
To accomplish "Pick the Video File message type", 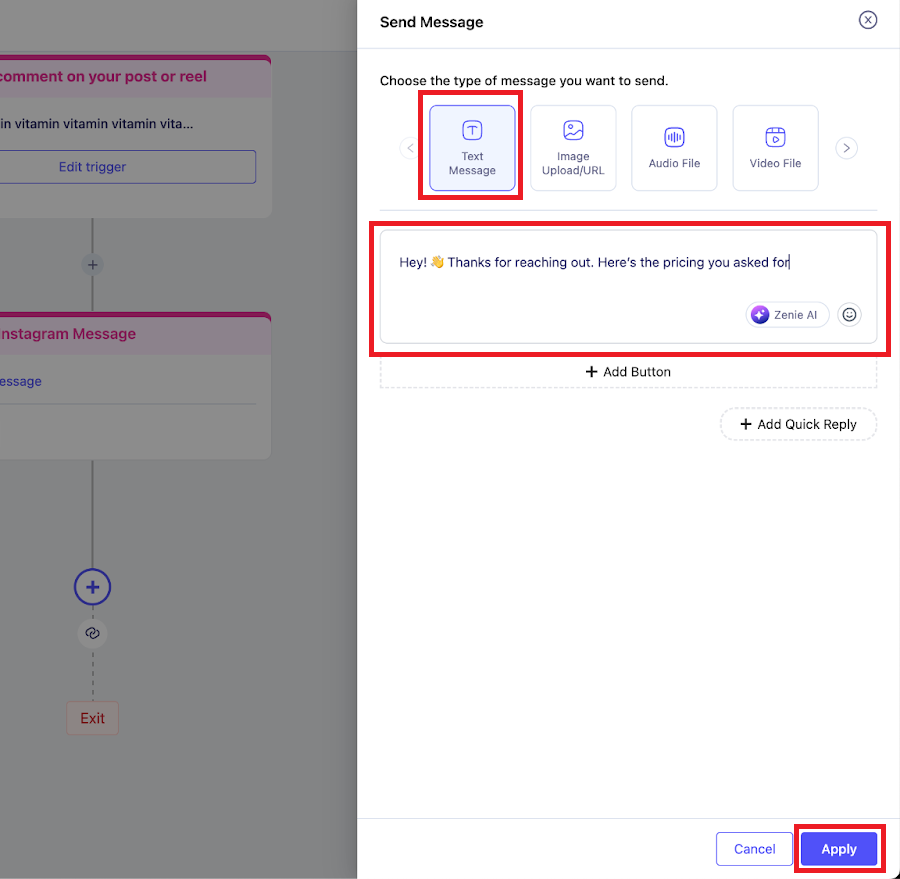I will coord(775,148).
